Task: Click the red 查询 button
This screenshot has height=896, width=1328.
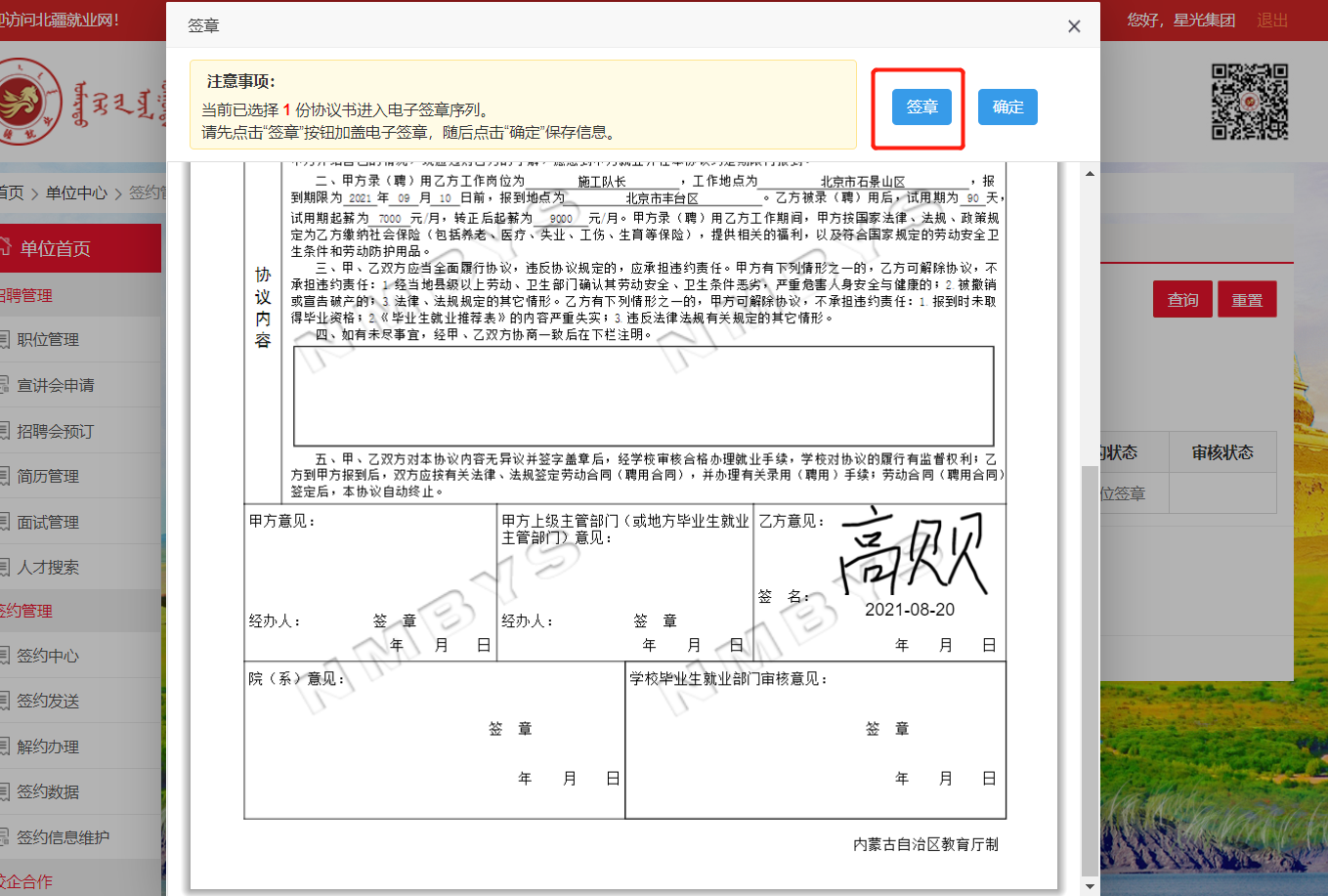Action: click(1182, 300)
